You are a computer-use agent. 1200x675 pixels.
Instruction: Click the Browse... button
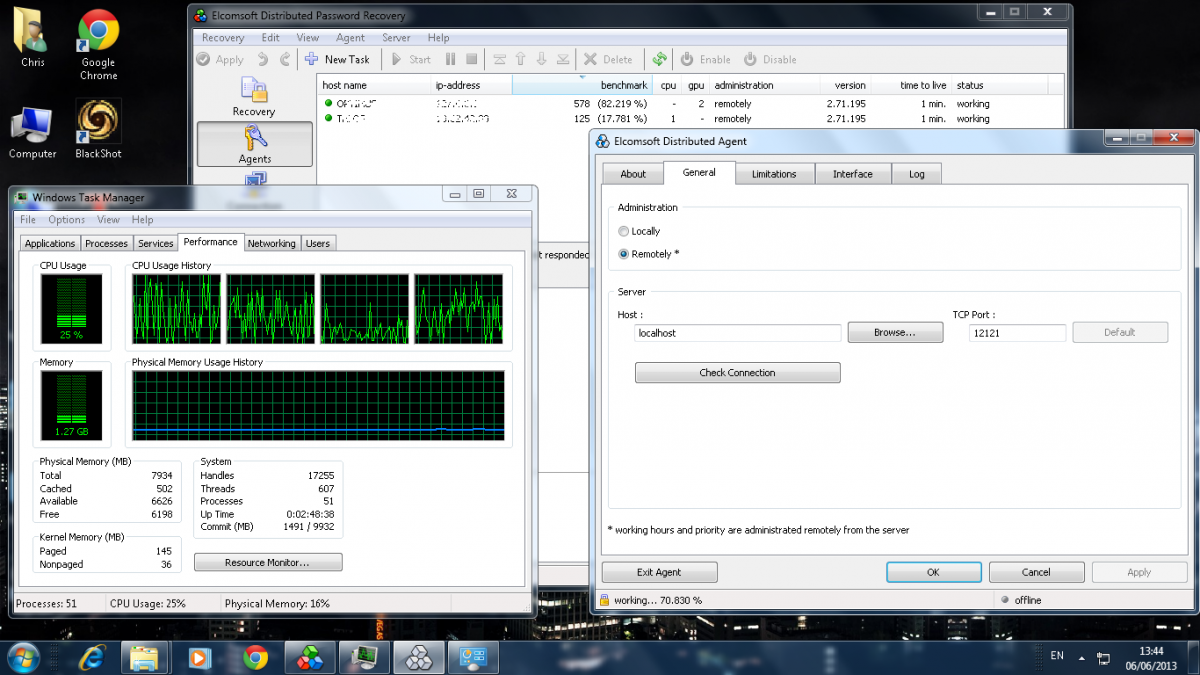pos(895,332)
